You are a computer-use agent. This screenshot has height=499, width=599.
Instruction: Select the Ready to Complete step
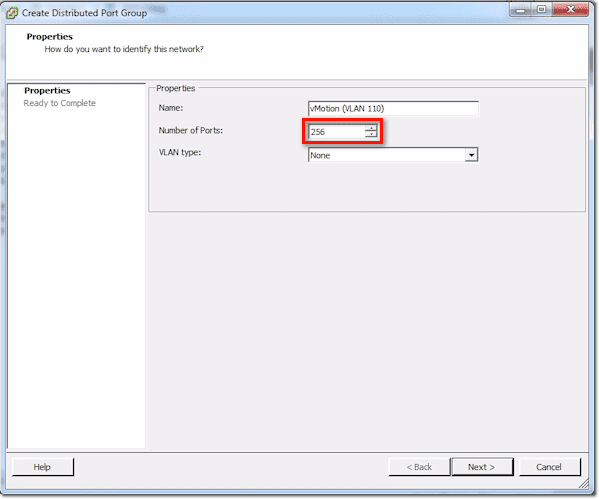pos(60,103)
